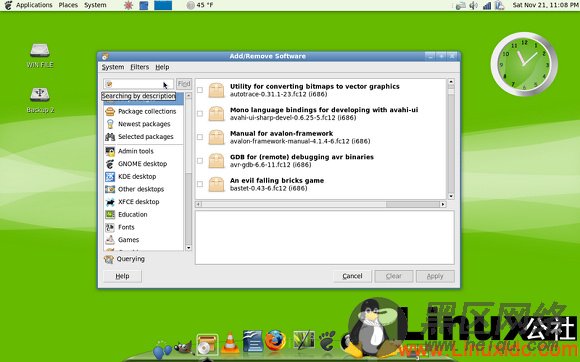The height and width of the screenshot is (362, 580).
Task: Open the System menu in top panel
Action: coord(95,5)
